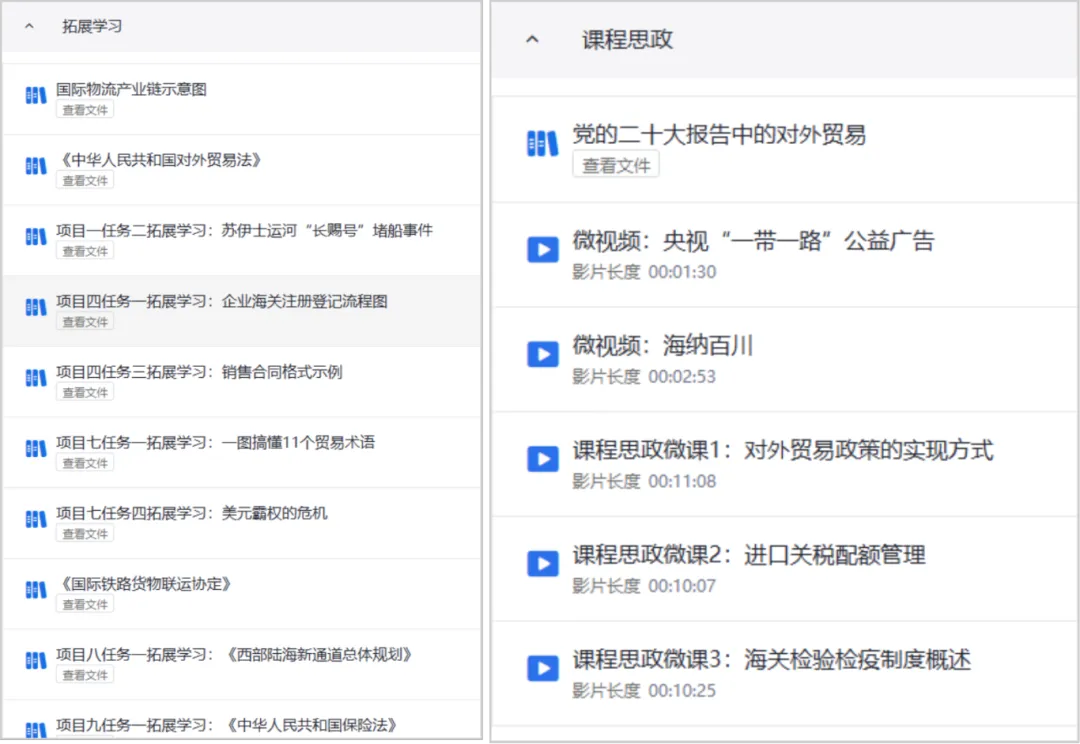Open 课程思政微课1：对外贸易政策的实现方式 title

[x=782, y=451]
